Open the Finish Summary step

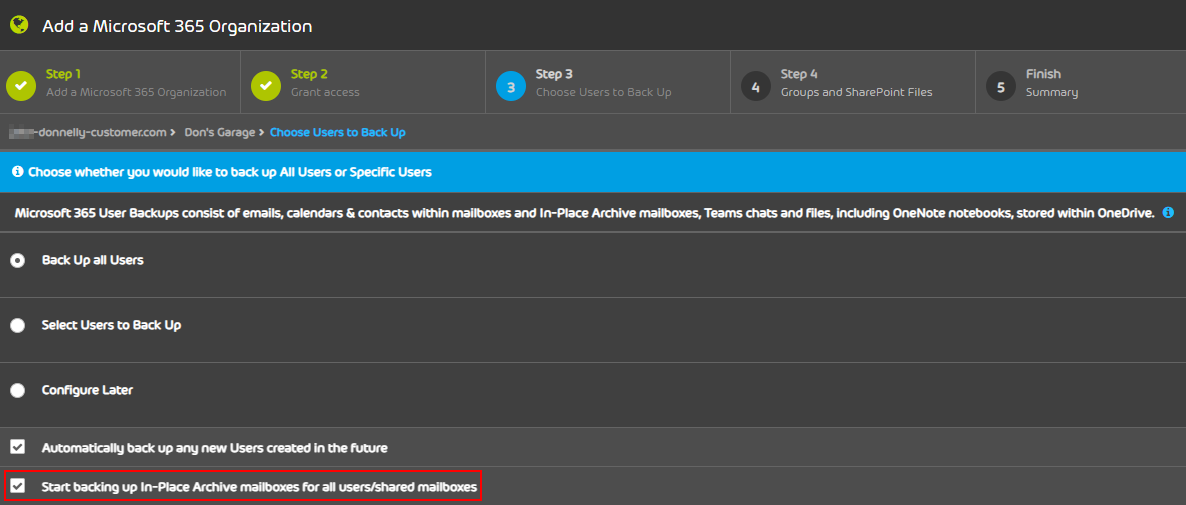click(1081, 82)
